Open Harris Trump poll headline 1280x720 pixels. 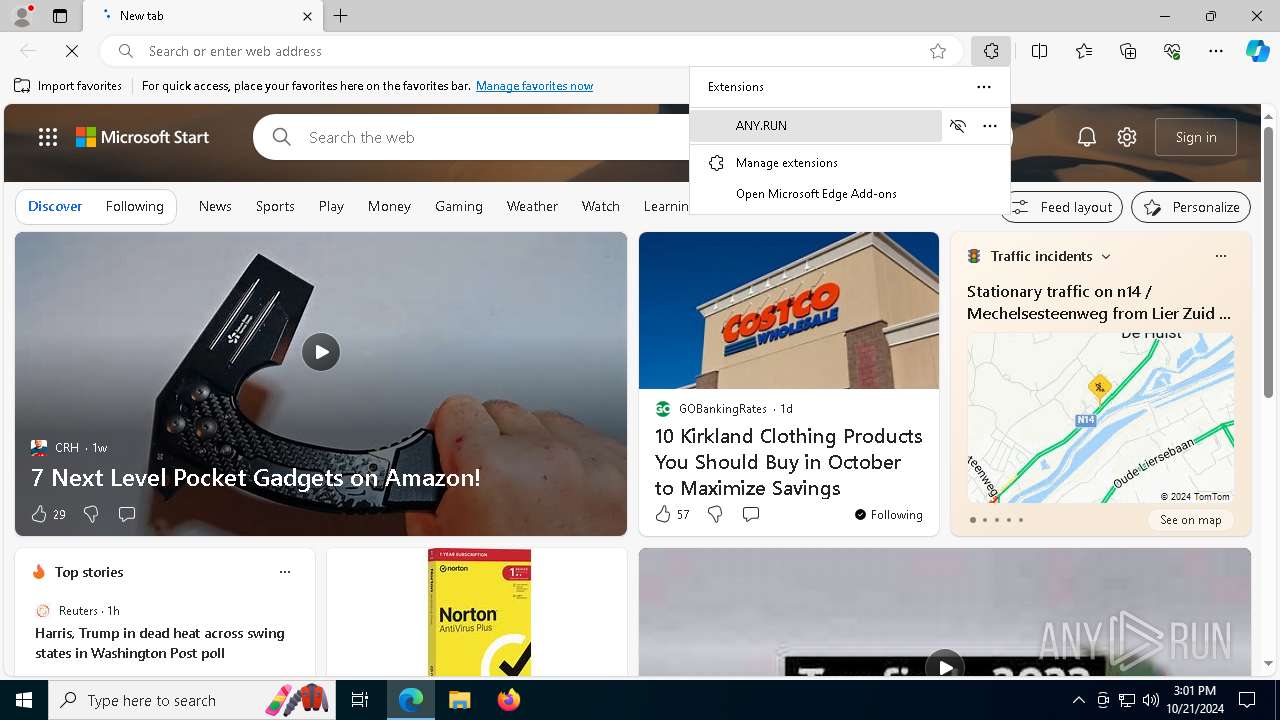[x=160, y=643]
